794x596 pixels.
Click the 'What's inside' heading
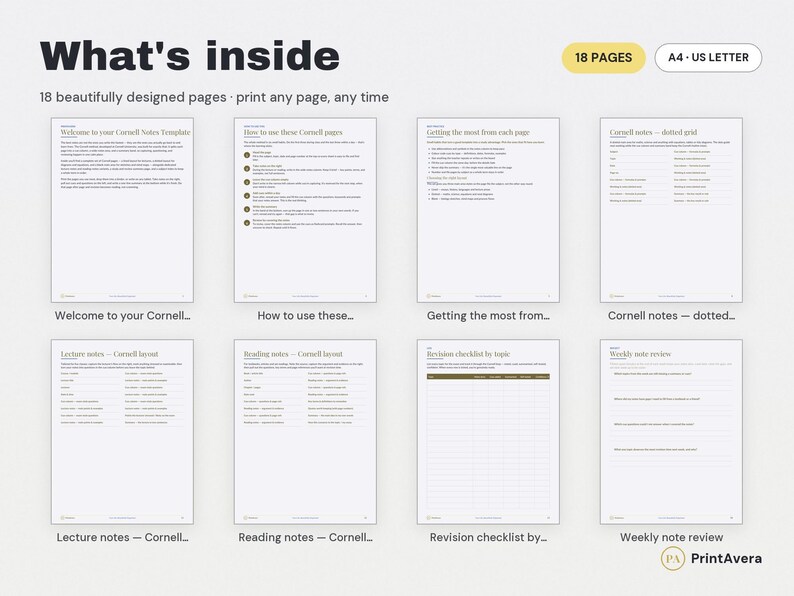tap(190, 56)
